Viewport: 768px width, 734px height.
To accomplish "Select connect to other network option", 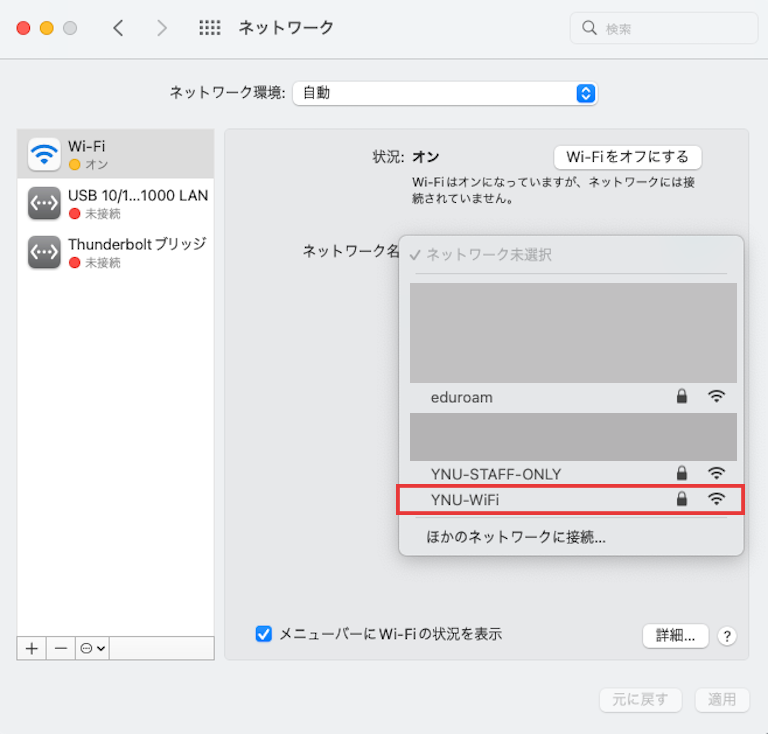I will click(516, 537).
